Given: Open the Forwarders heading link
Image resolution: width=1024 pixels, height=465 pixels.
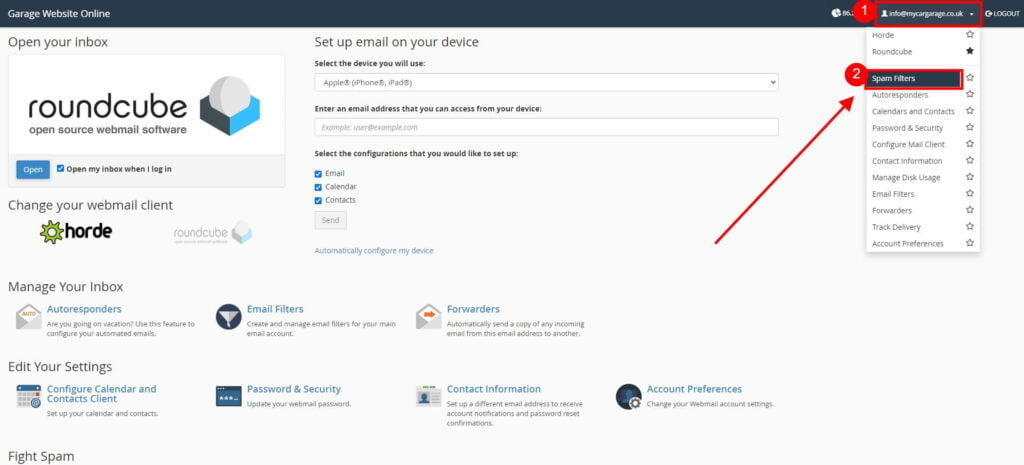Looking at the screenshot, I should click(473, 309).
